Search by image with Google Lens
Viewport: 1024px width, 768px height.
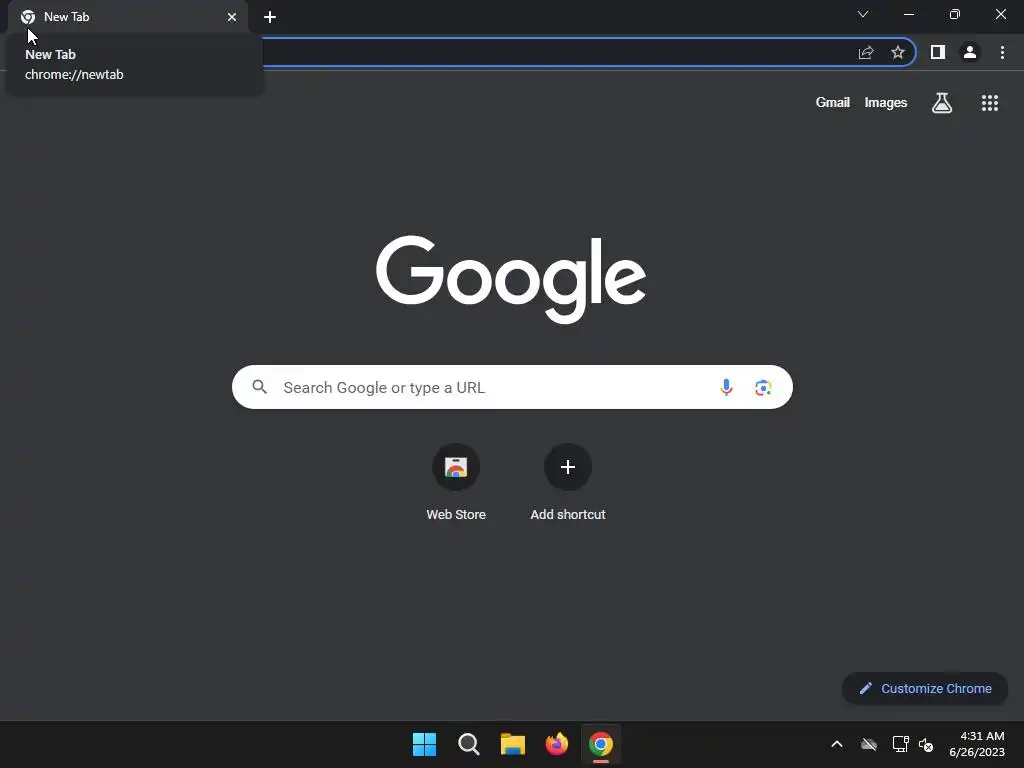point(763,387)
